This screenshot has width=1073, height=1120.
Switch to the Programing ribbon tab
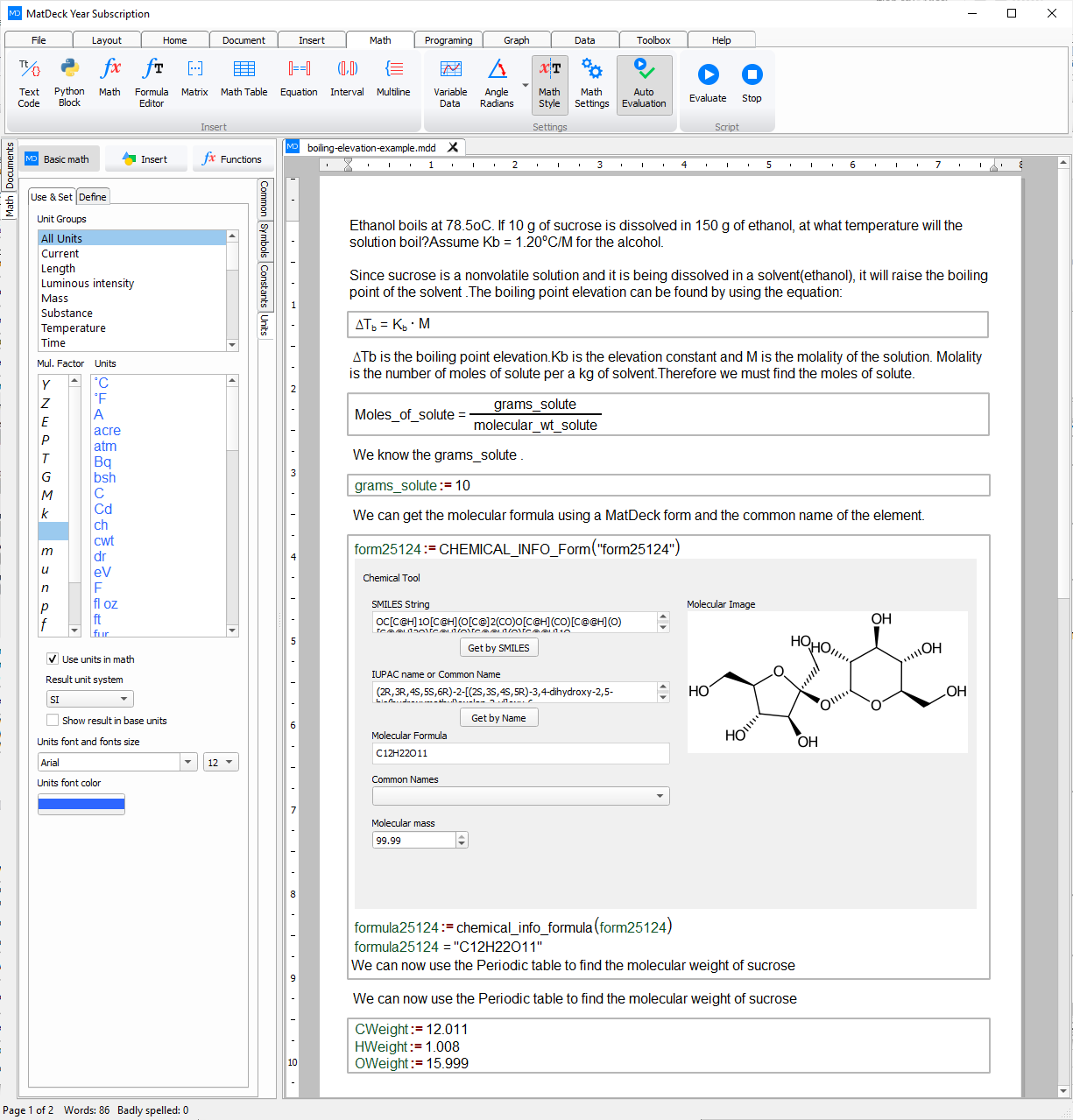[448, 39]
